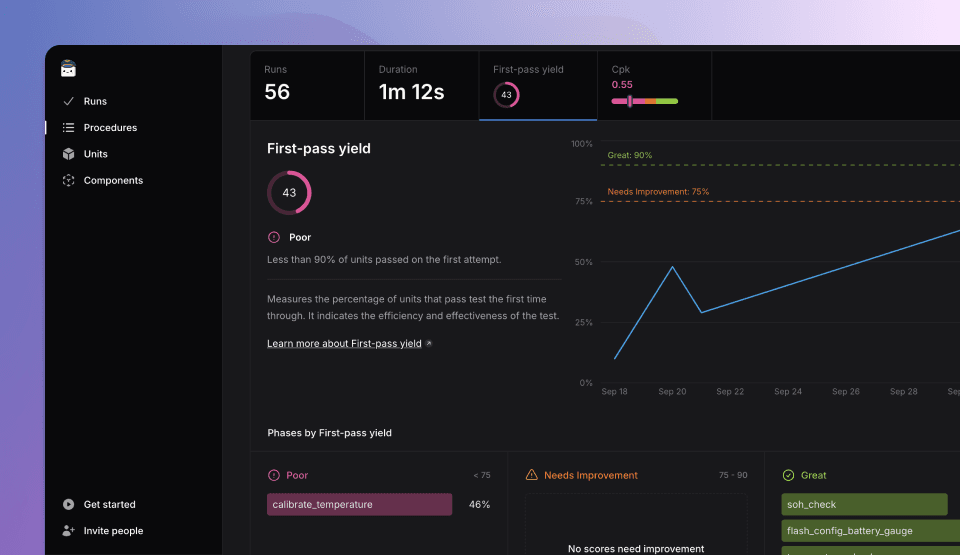Switch to the Duration metric tab
The height and width of the screenshot is (555, 960).
coord(421,85)
